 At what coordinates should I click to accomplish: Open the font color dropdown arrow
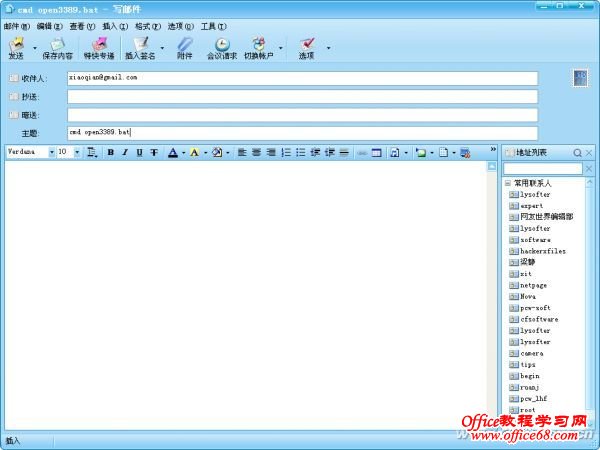[183, 153]
